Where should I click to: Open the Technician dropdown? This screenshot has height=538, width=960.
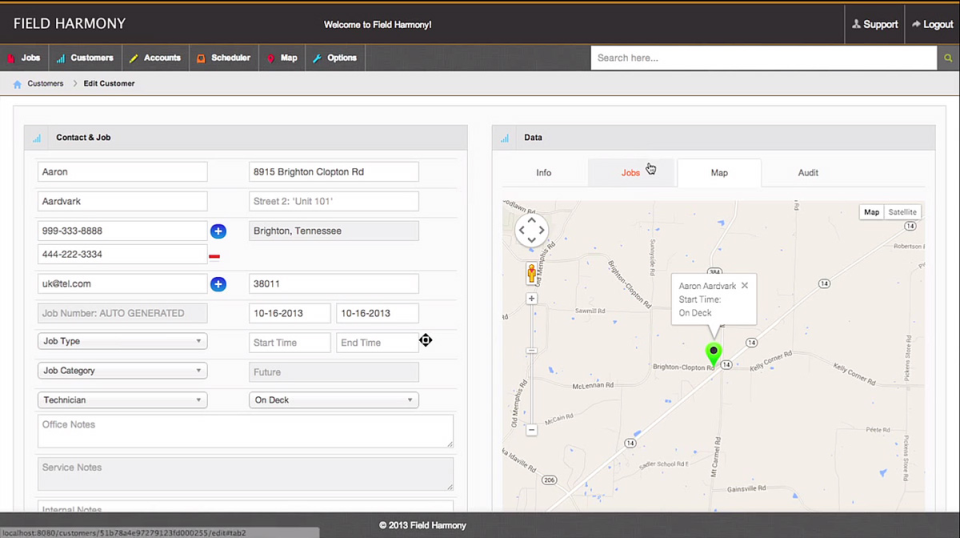pyautogui.click(x=122, y=400)
